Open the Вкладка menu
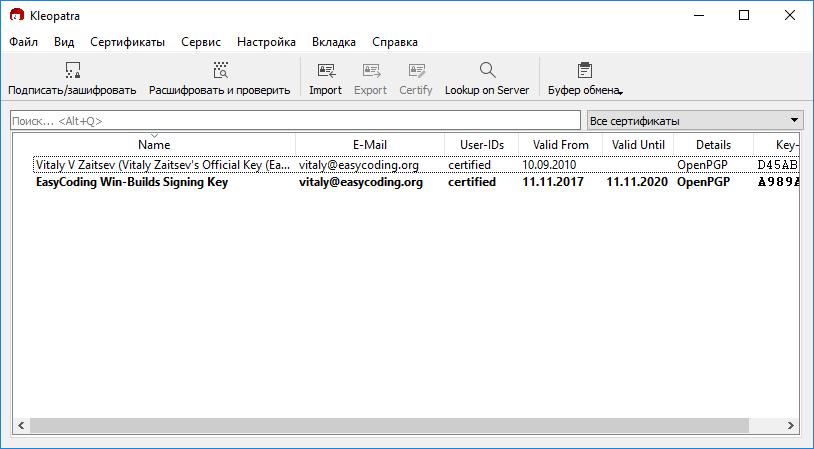Screen dimensions: 814x449 [x=334, y=42]
